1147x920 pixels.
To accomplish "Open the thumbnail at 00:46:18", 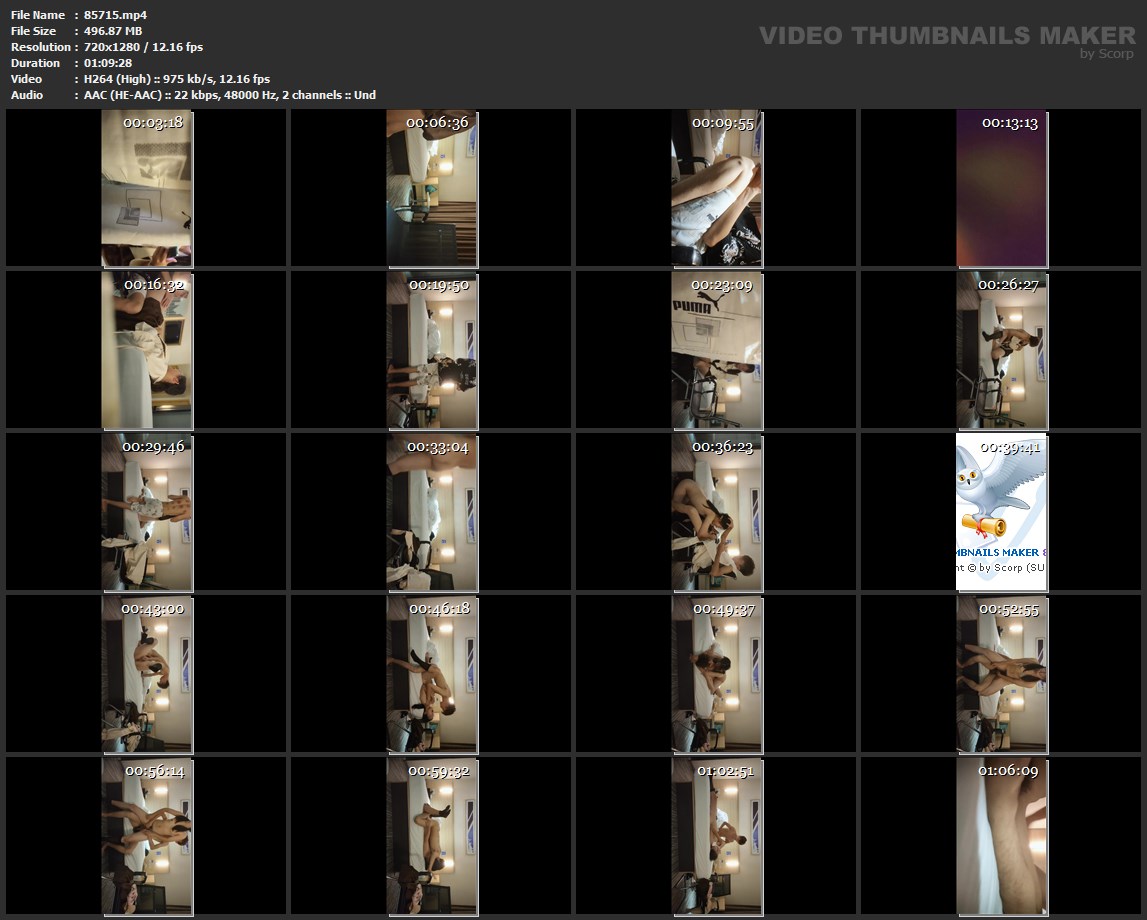I will [431, 673].
